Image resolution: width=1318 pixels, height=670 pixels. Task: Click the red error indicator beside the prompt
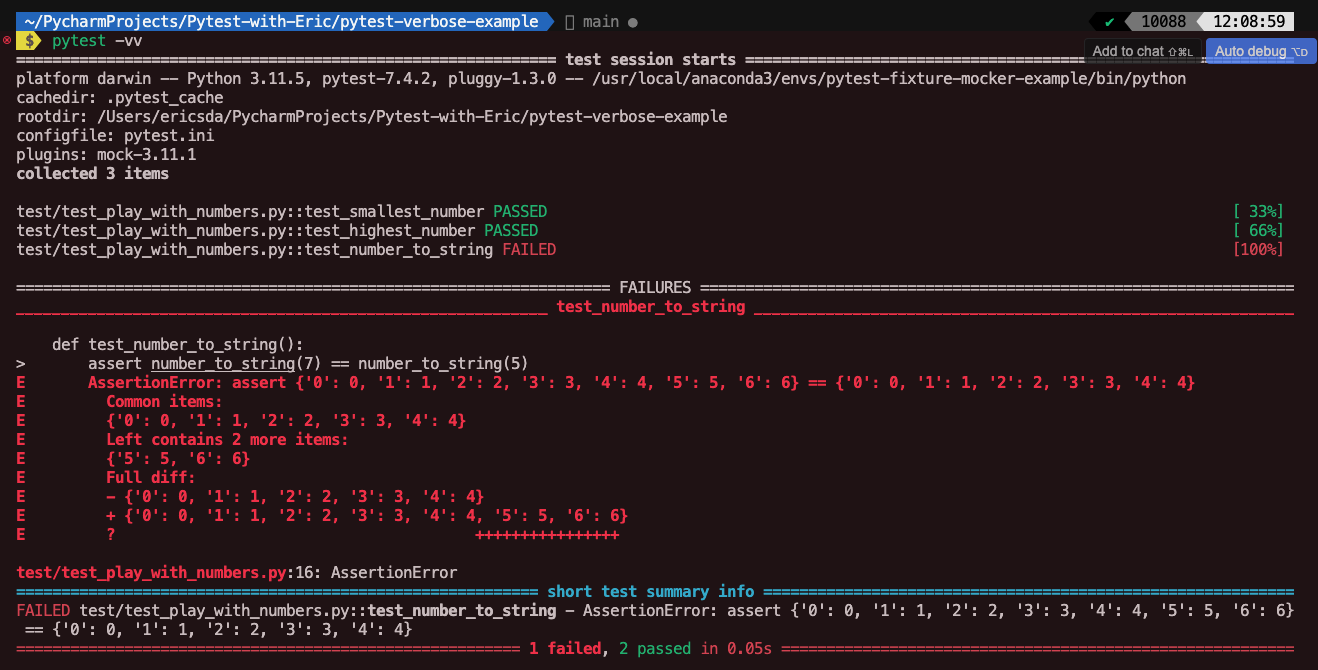(x=7, y=40)
